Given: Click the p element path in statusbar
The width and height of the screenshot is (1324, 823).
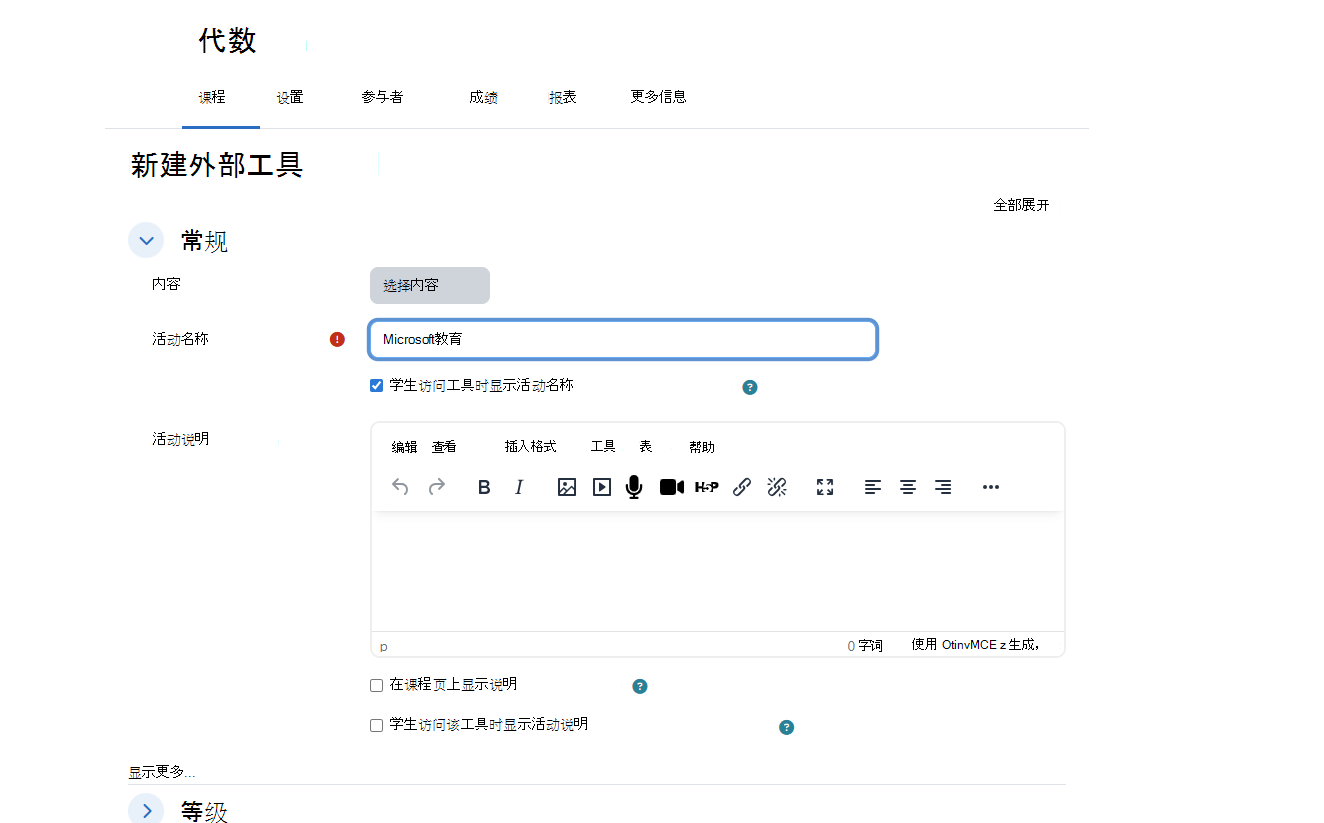Looking at the screenshot, I should click(384, 647).
